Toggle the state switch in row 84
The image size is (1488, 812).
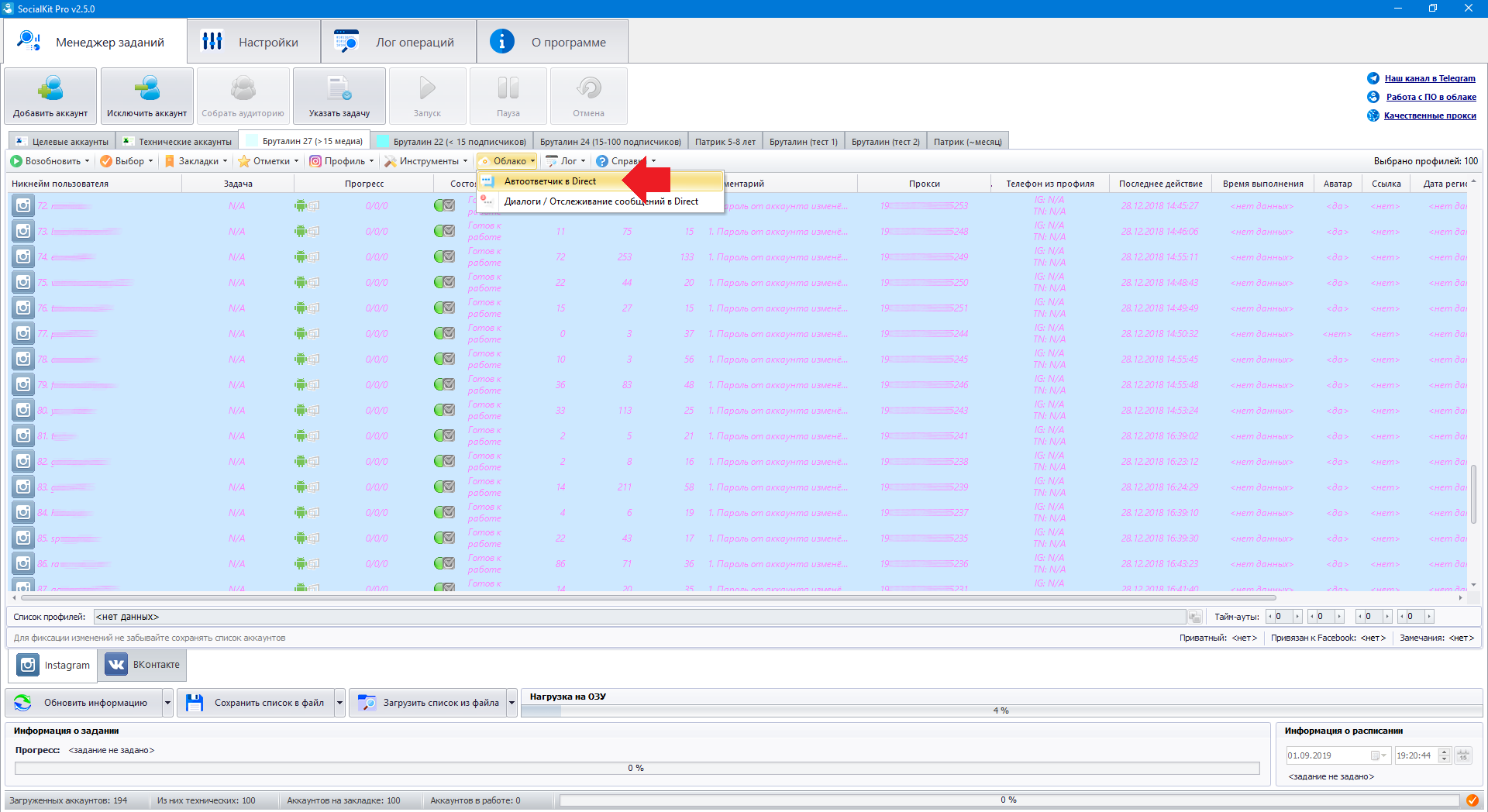[x=444, y=512]
